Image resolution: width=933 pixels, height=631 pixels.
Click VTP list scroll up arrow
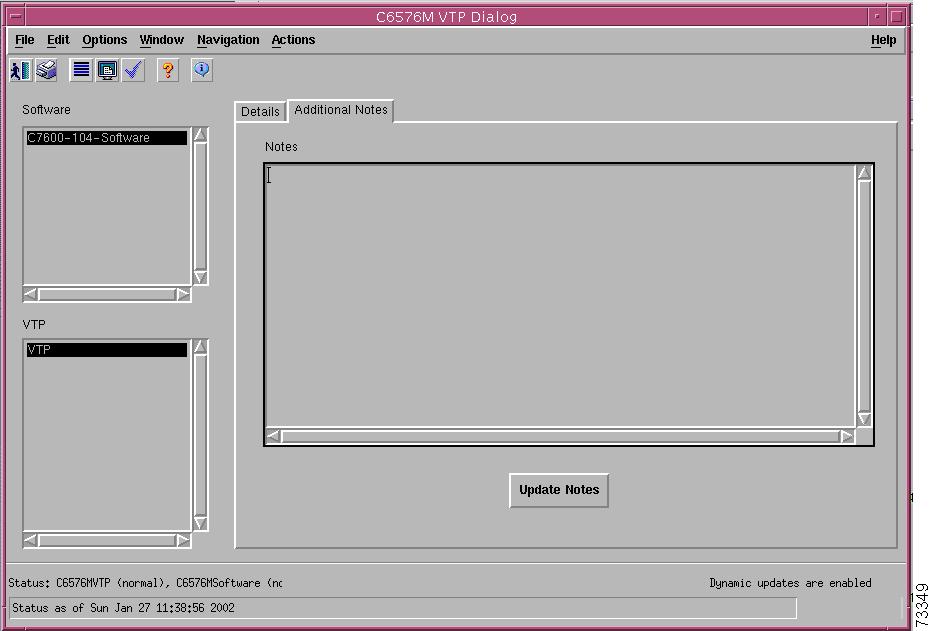(201, 347)
